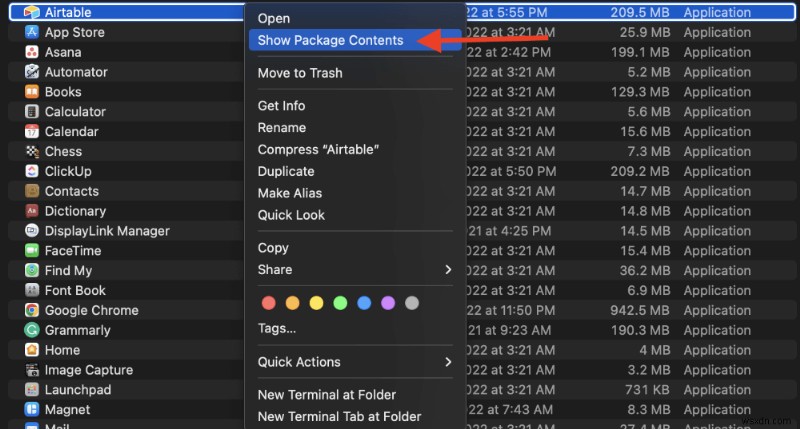Screen dimensions: 800x429
Task: Click the Airtable app icon
Action: coord(32,12)
